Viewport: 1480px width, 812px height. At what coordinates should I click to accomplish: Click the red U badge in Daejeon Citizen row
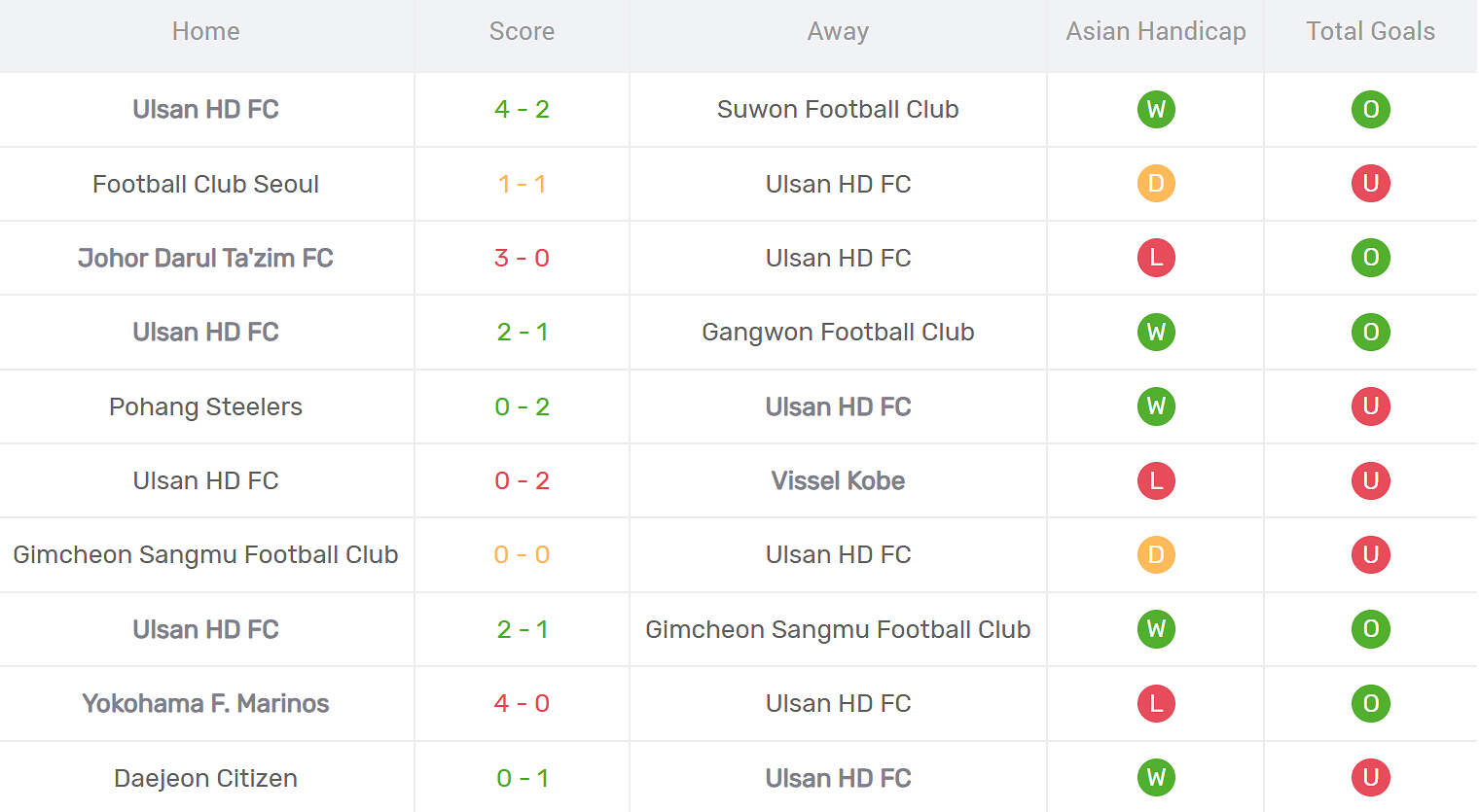coord(1370,777)
